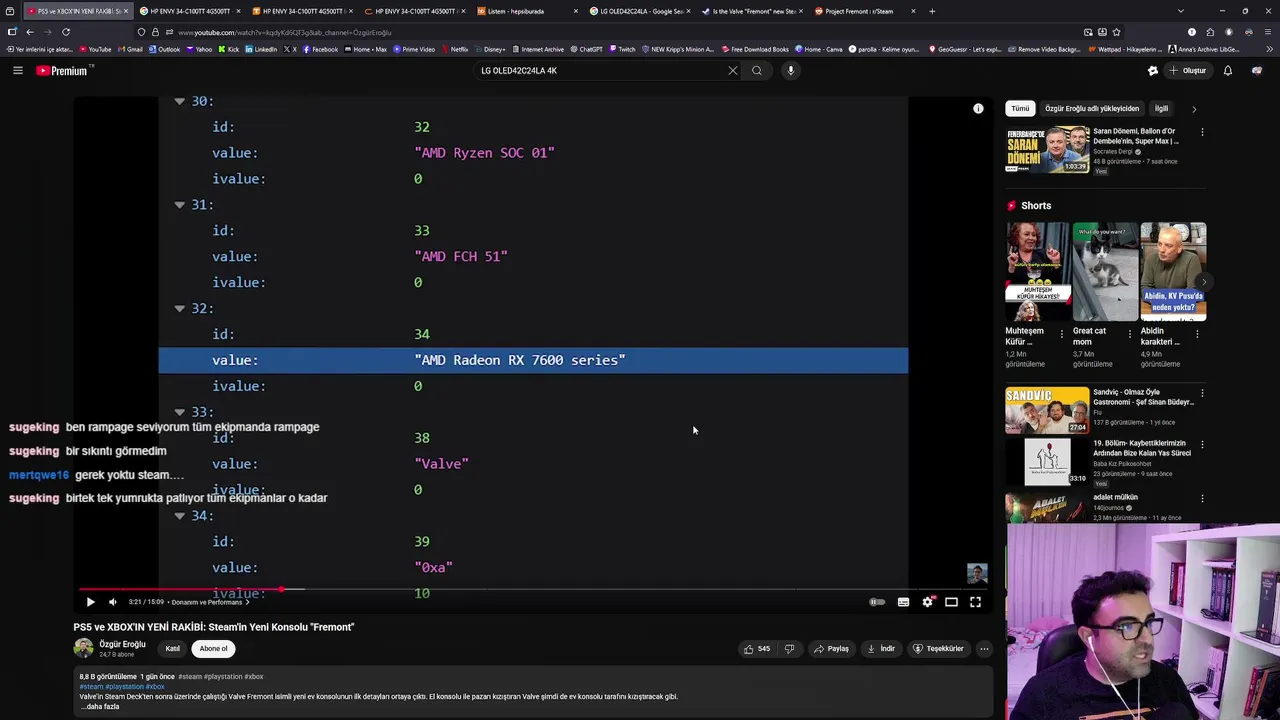Open menu for adalet mülkün video

[x=1202, y=497]
